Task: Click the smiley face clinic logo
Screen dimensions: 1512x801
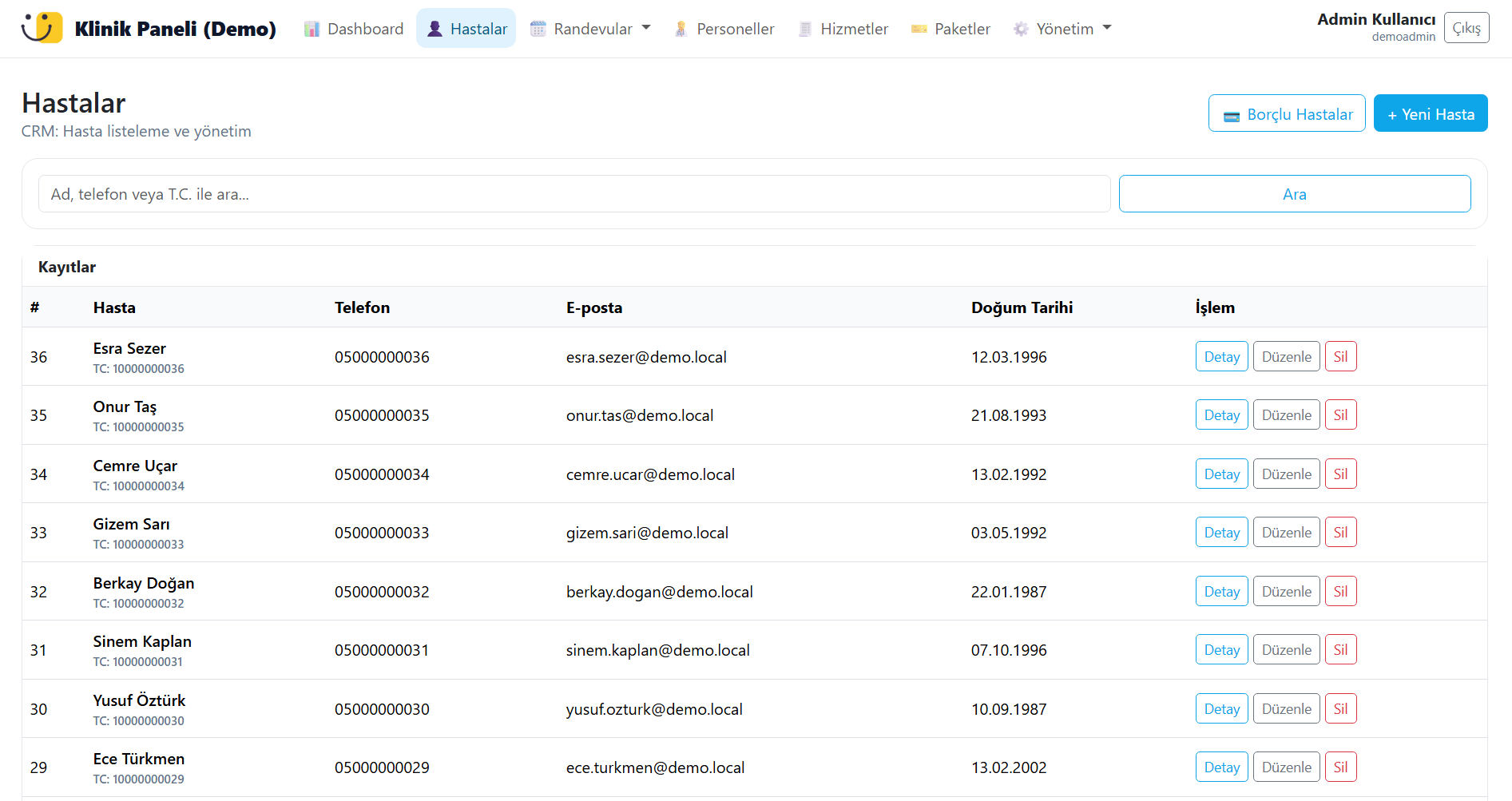Action: (42, 28)
